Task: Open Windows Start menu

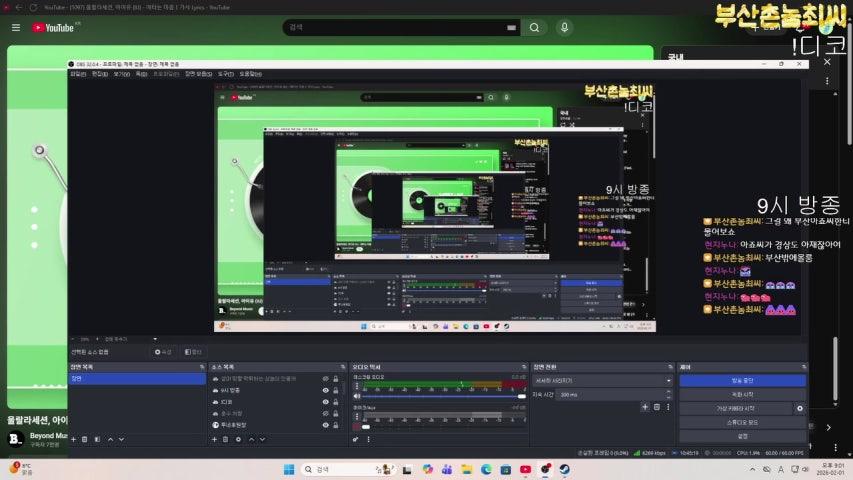Action: pyautogui.click(x=289, y=469)
